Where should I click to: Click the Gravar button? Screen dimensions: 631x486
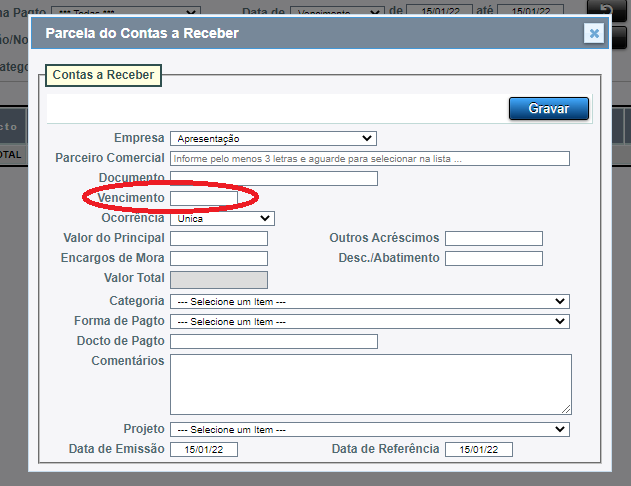pos(548,108)
